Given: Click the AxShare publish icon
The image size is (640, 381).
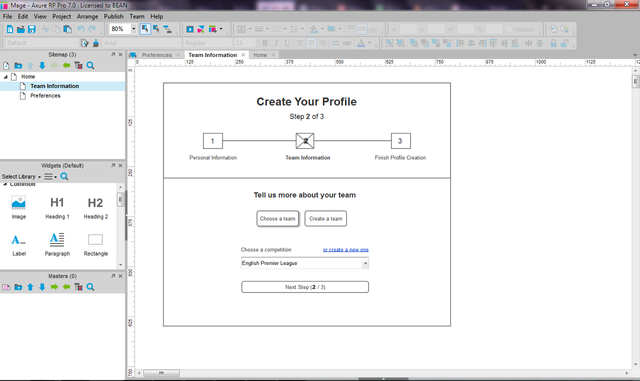Looking at the screenshot, I should (201, 29).
